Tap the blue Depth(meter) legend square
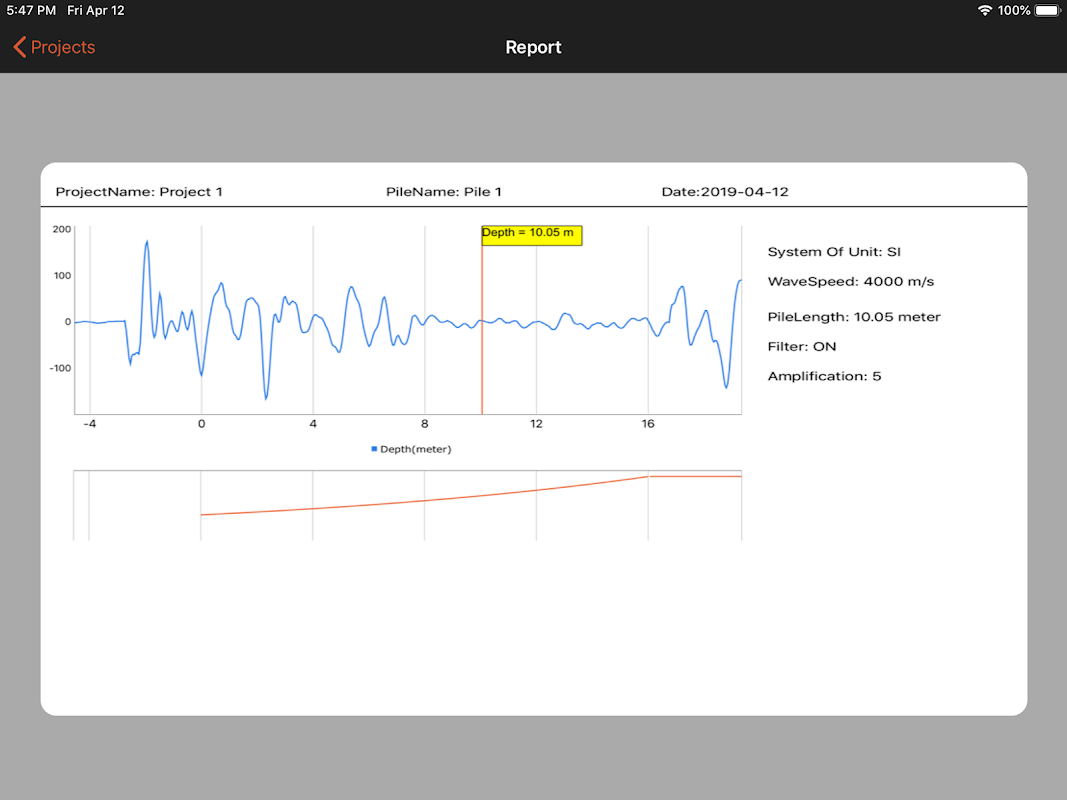 tap(374, 449)
